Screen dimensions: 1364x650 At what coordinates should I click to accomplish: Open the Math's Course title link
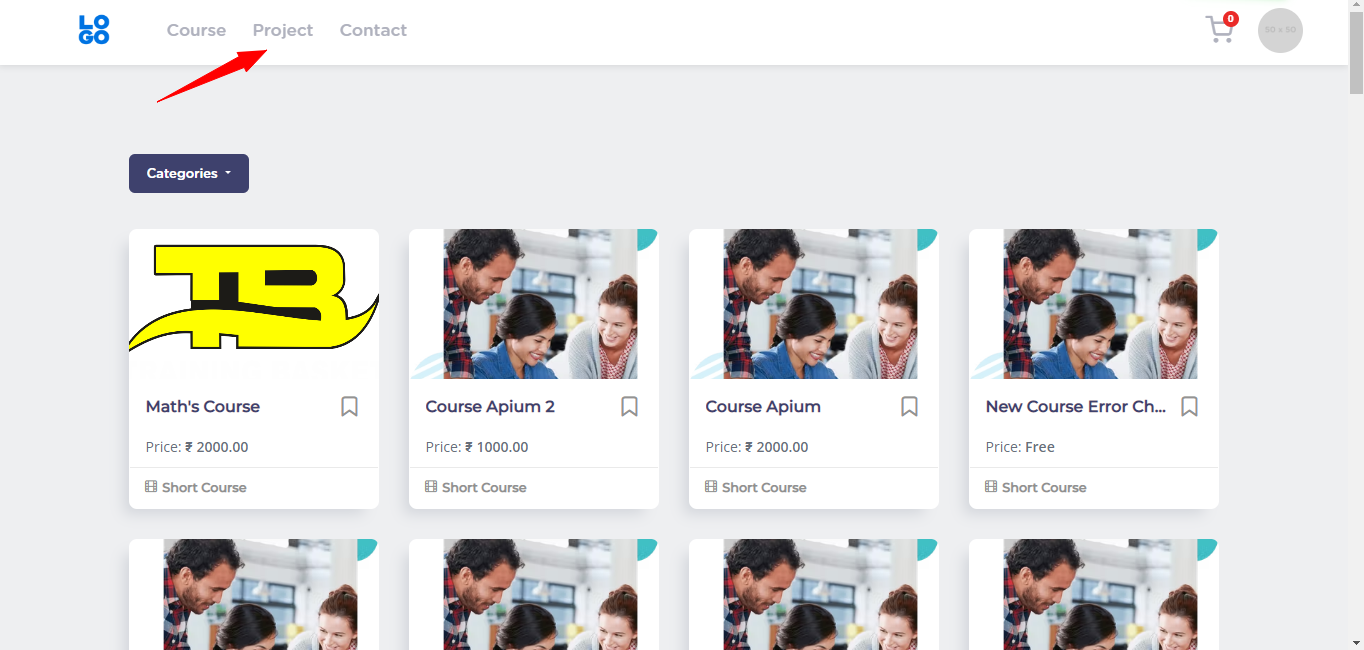(x=203, y=406)
